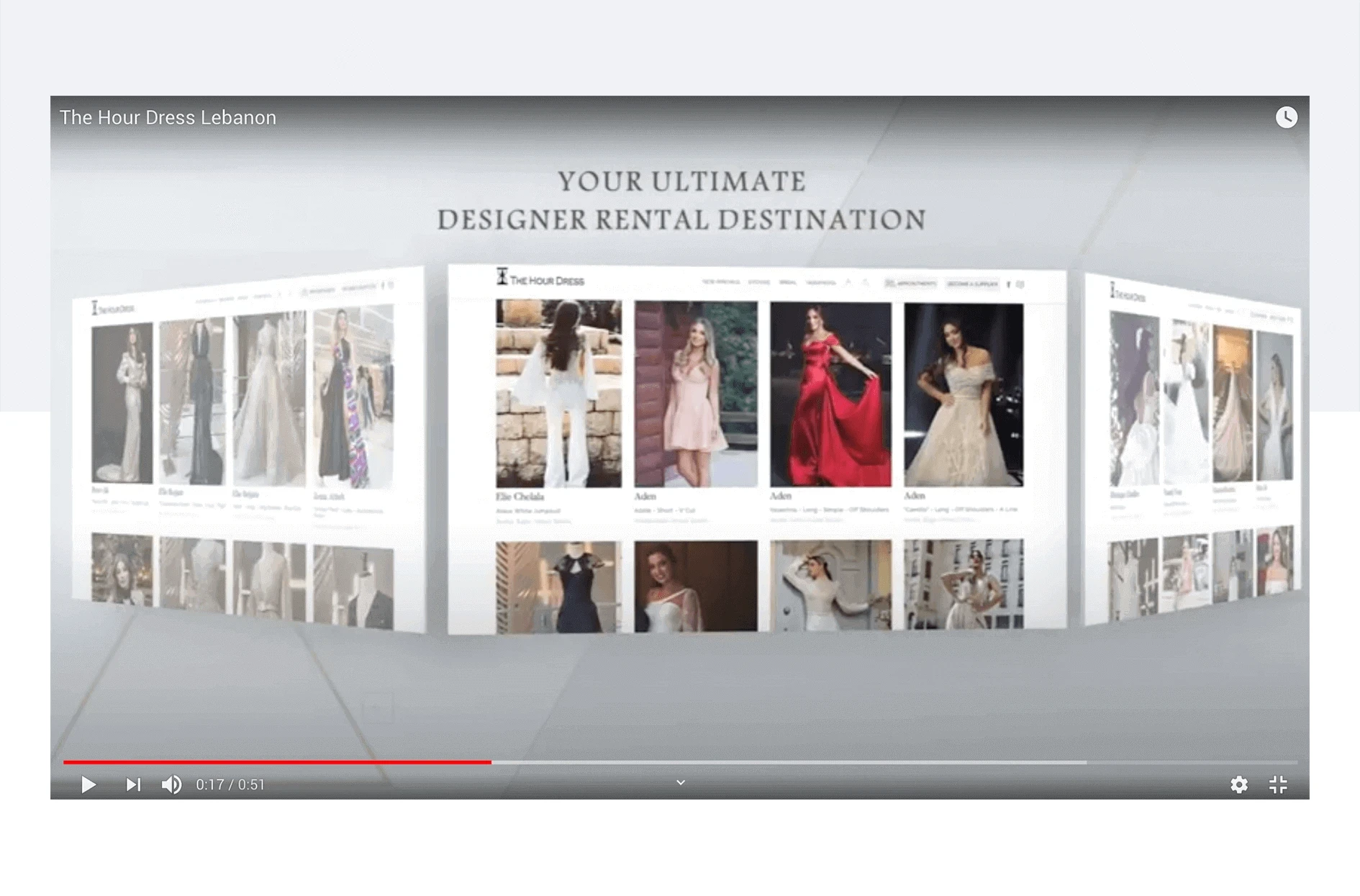Click the Appointments button in site header
Image resolution: width=1360 pixels, height=896 pixels.
point(910,284)
